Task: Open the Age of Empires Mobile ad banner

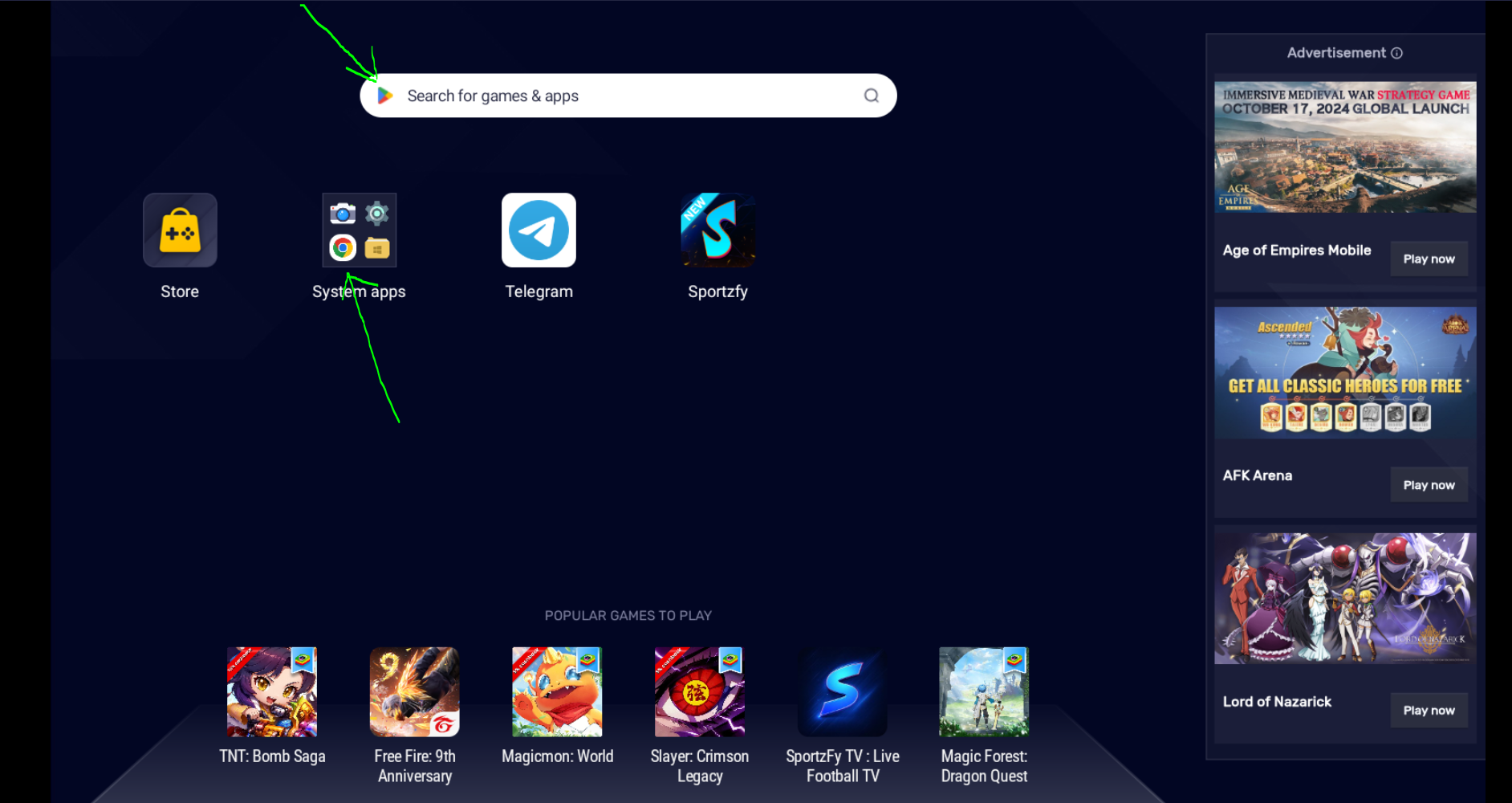Action: [1345, 147]
